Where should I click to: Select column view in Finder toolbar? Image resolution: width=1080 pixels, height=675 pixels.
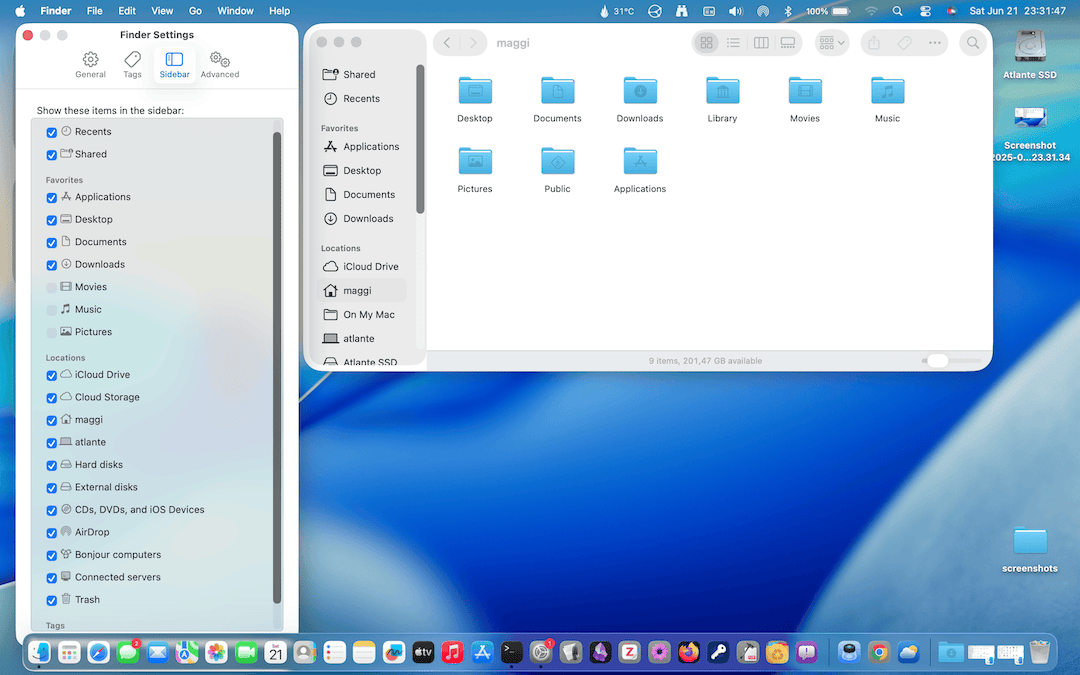[x=761, y=43]
